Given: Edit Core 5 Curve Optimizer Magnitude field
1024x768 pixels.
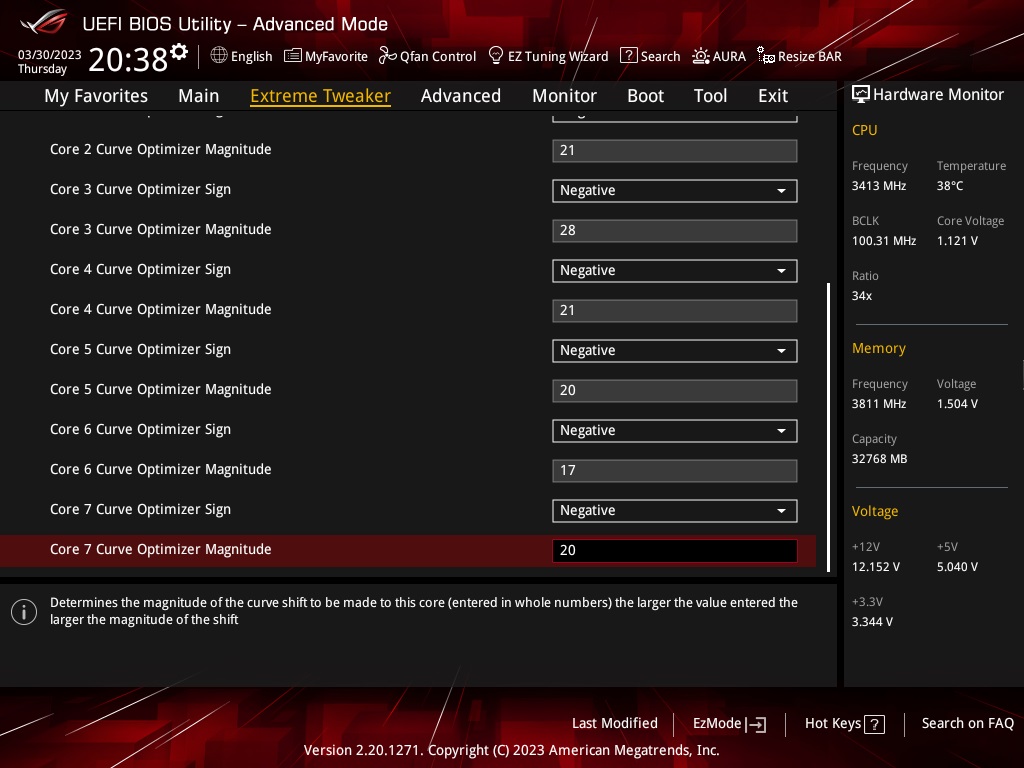Looking at the screenshot, I should [675, 391].
